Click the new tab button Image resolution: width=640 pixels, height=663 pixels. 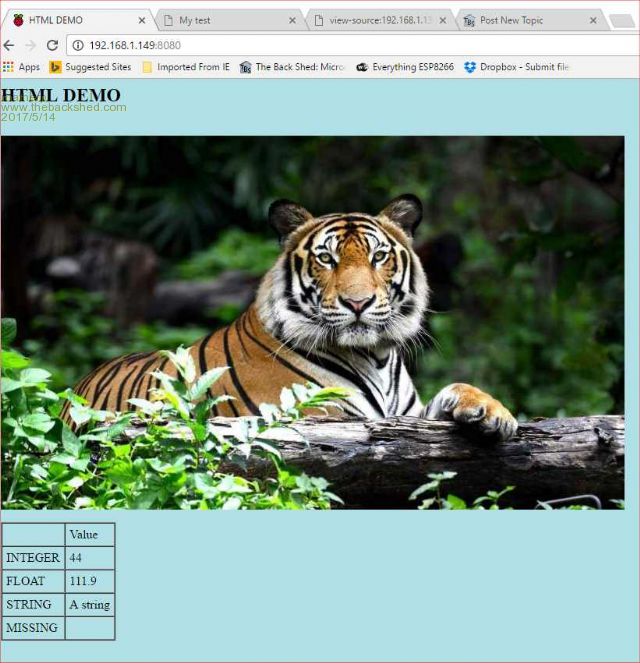coord(622,21)
